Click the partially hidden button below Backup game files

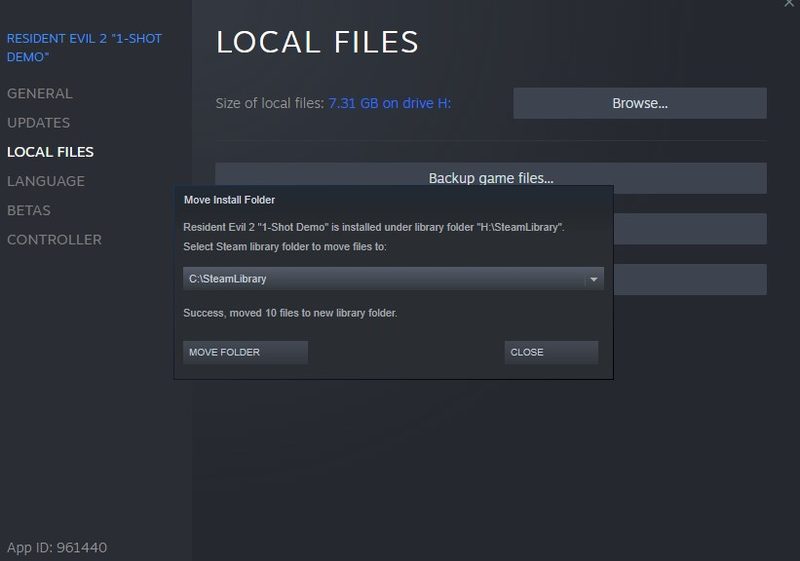click(x=690, y=228)
